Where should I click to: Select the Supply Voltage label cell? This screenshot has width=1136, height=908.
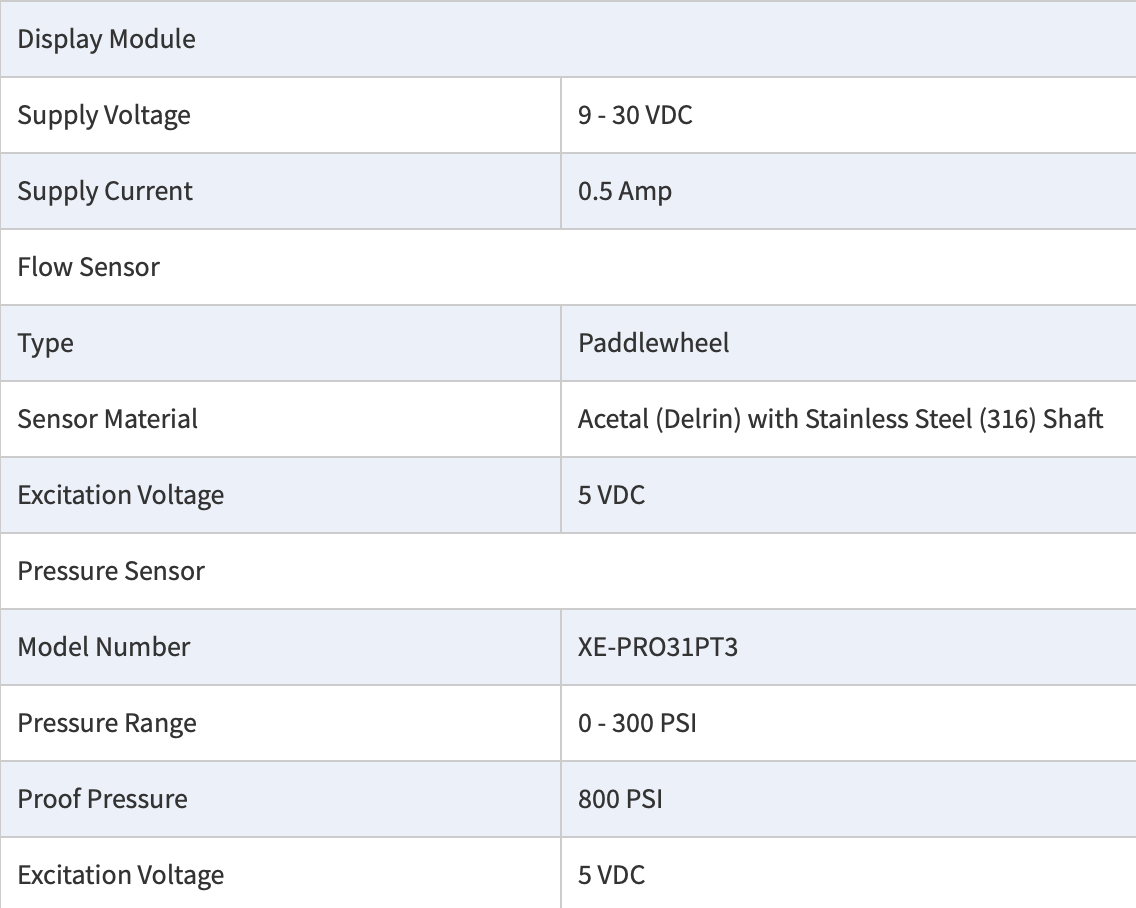pyautogui.click(x=104, y=116)
